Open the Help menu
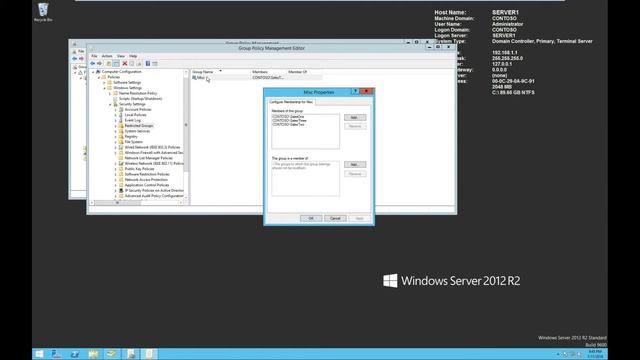The image size is (640, 360). point(133,56)
